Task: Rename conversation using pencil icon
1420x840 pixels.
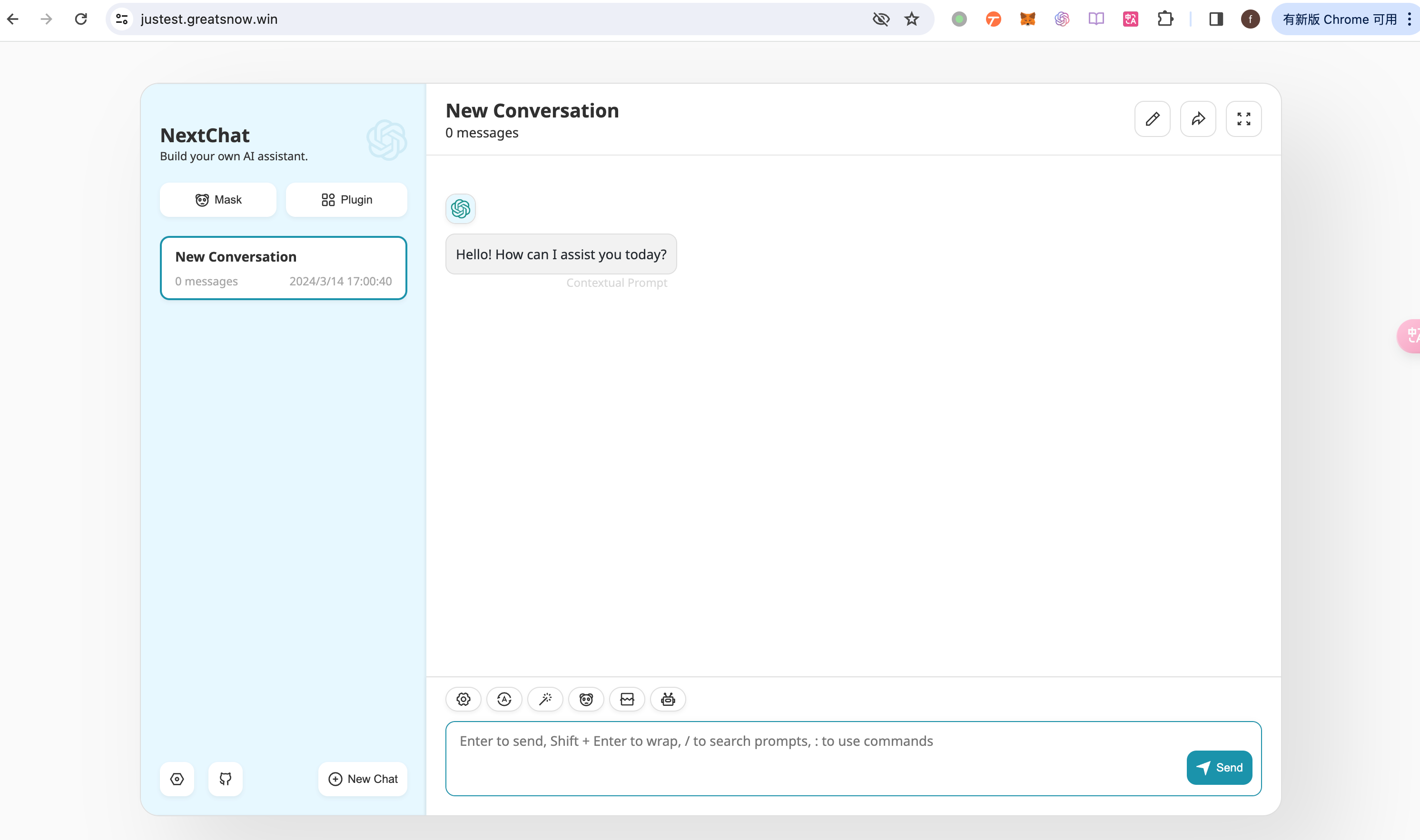Action: tap(1152, 119)
